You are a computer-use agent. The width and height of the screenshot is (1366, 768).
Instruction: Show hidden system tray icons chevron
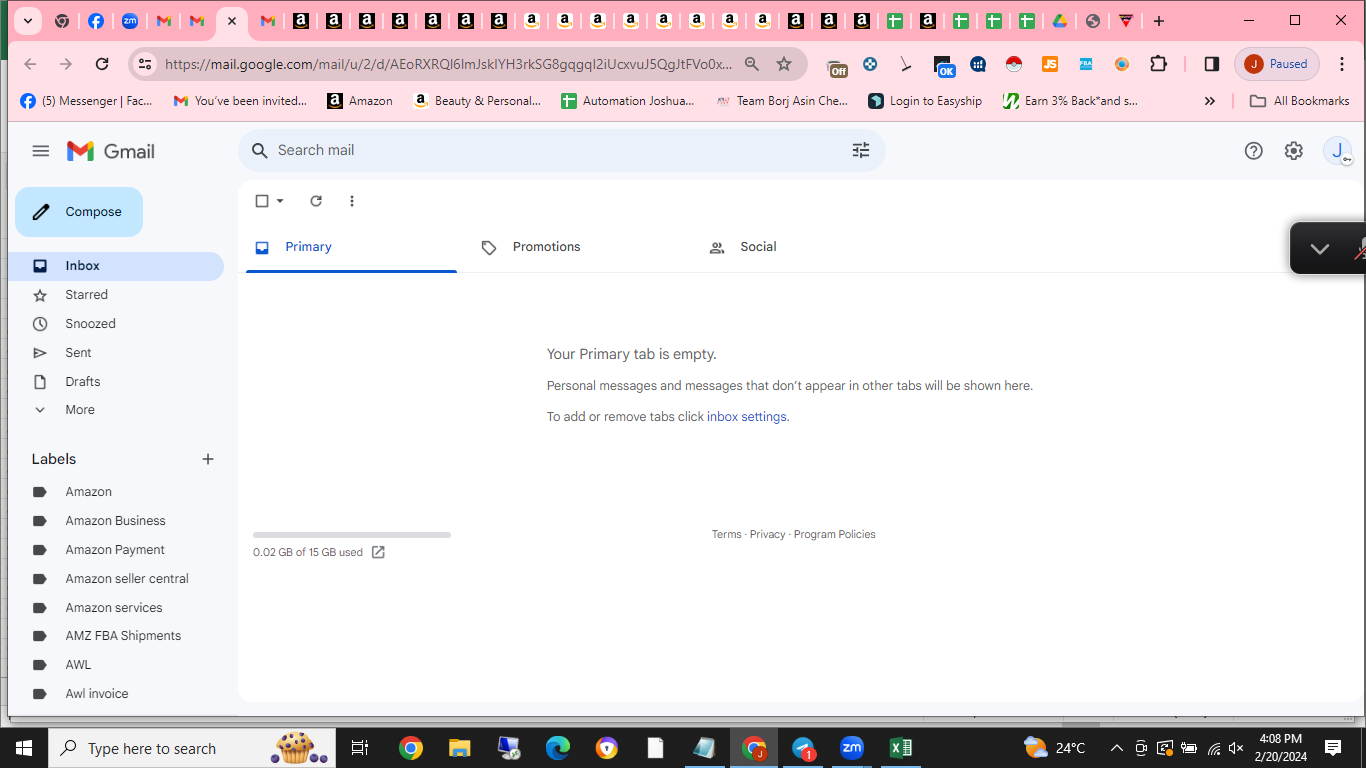pyautogui.click(x=1116, y=748)
